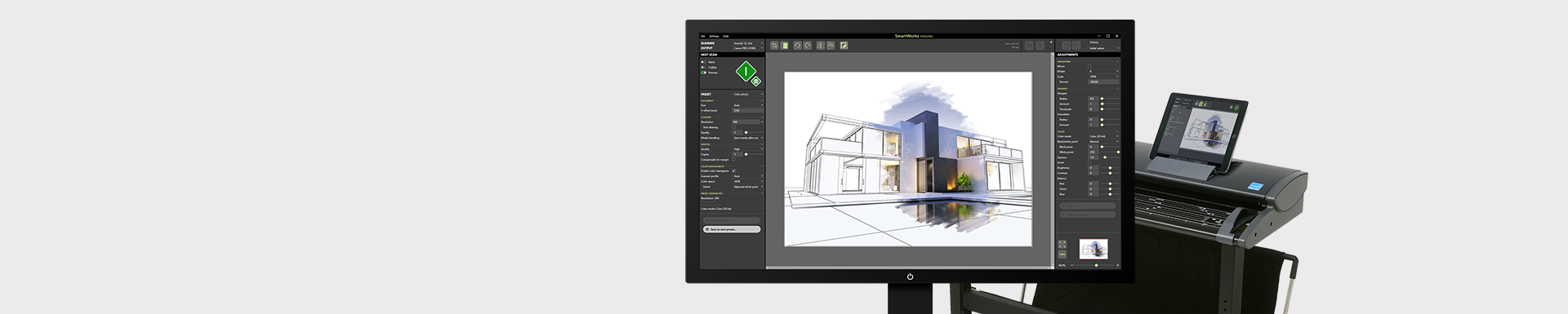1568x314 pixels.
Task: Open the Black/white point dropdown
Action: 1103,142
